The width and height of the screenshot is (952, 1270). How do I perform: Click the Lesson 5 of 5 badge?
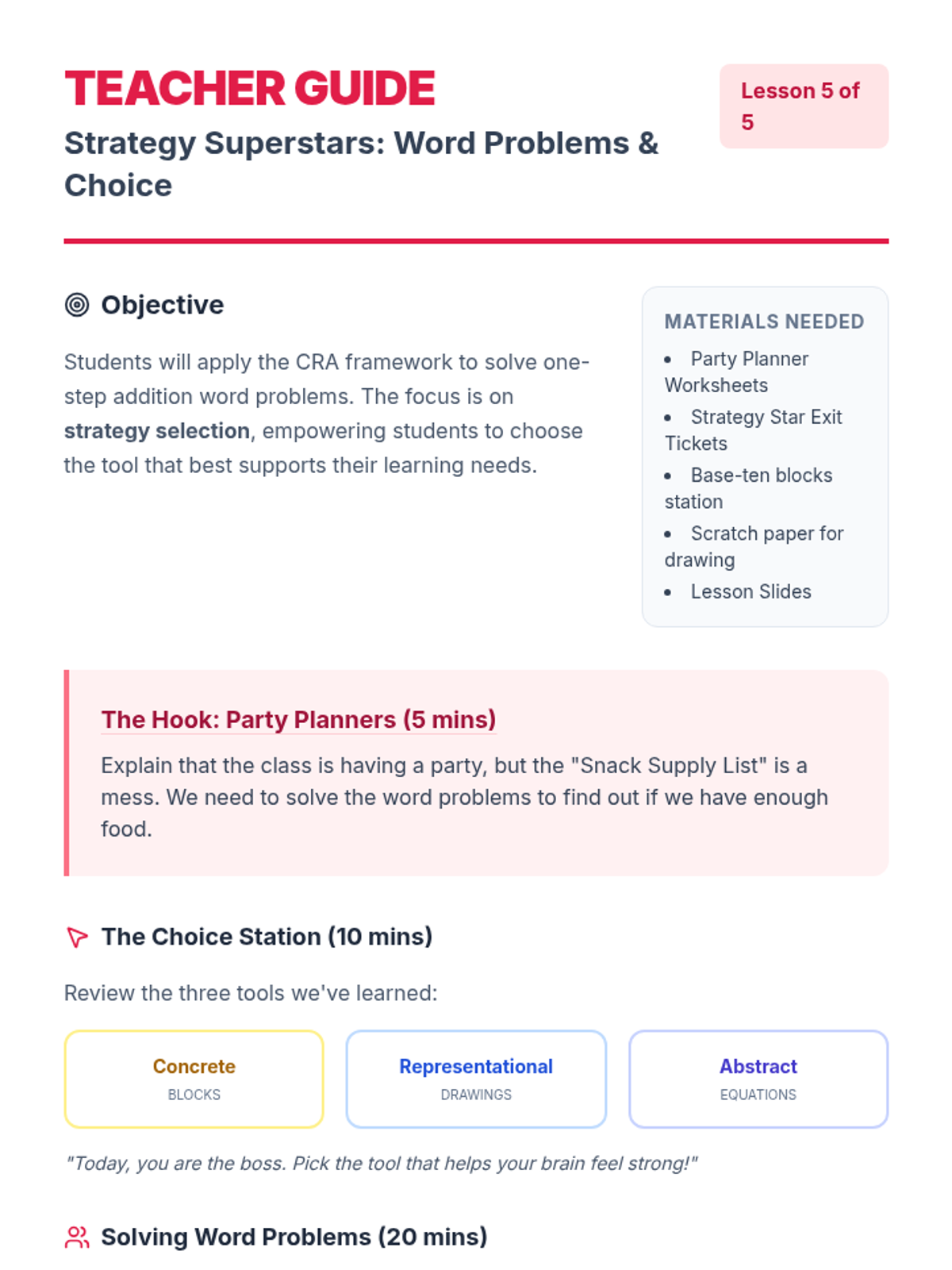pyautogui.click(x=804, y=106)
